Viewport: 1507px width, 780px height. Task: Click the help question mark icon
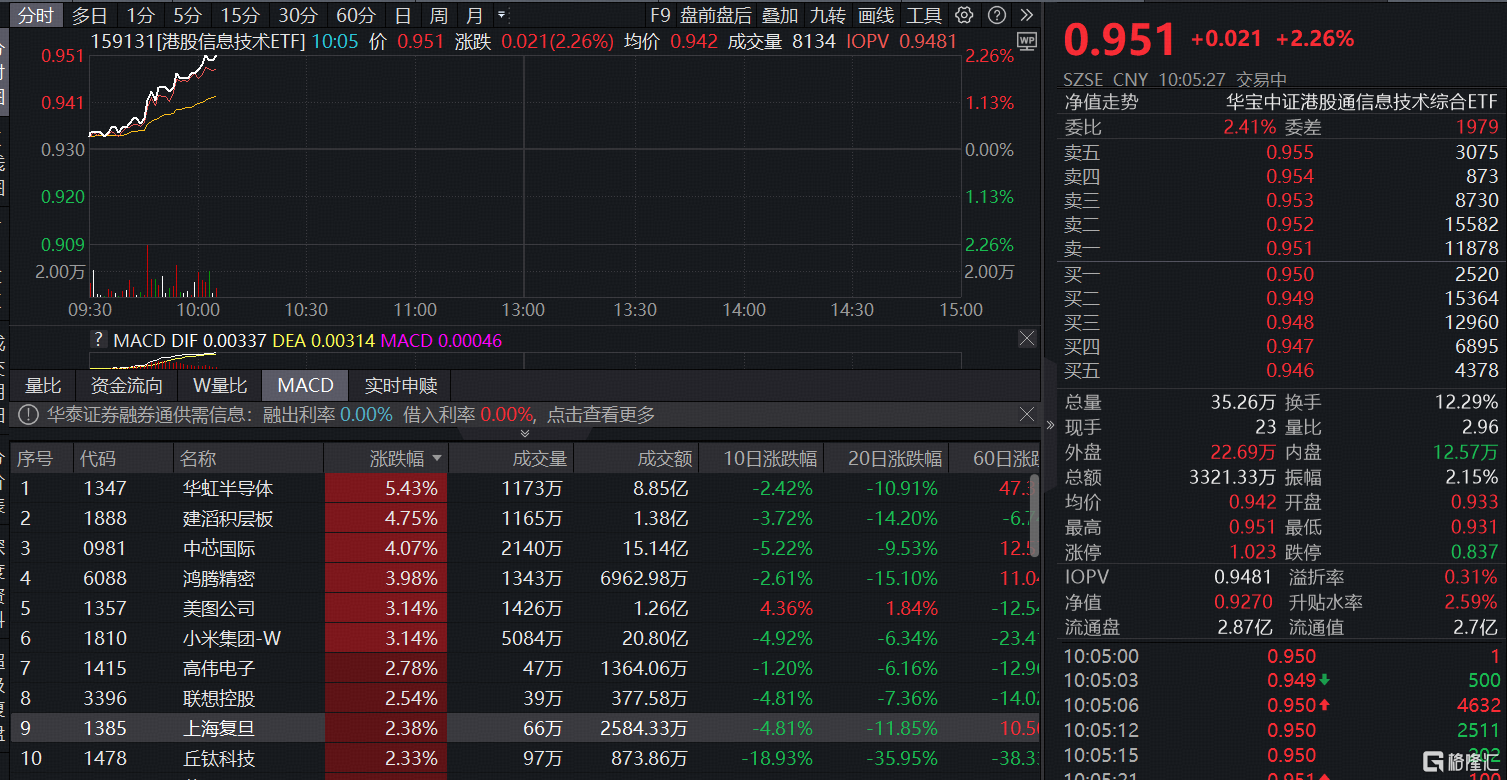[996, 15]
